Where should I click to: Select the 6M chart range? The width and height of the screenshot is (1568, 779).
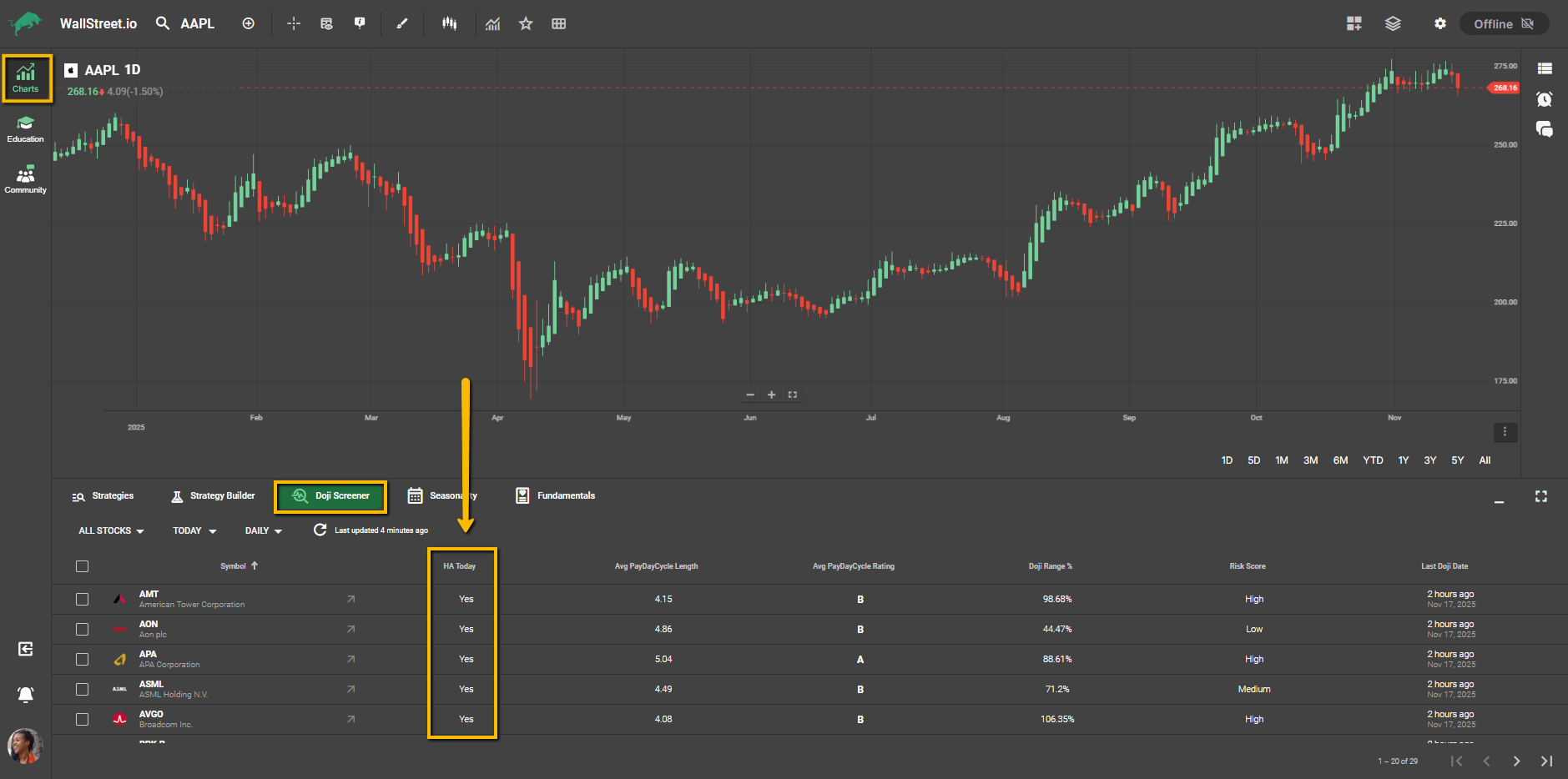click(x=1340, y=460)
